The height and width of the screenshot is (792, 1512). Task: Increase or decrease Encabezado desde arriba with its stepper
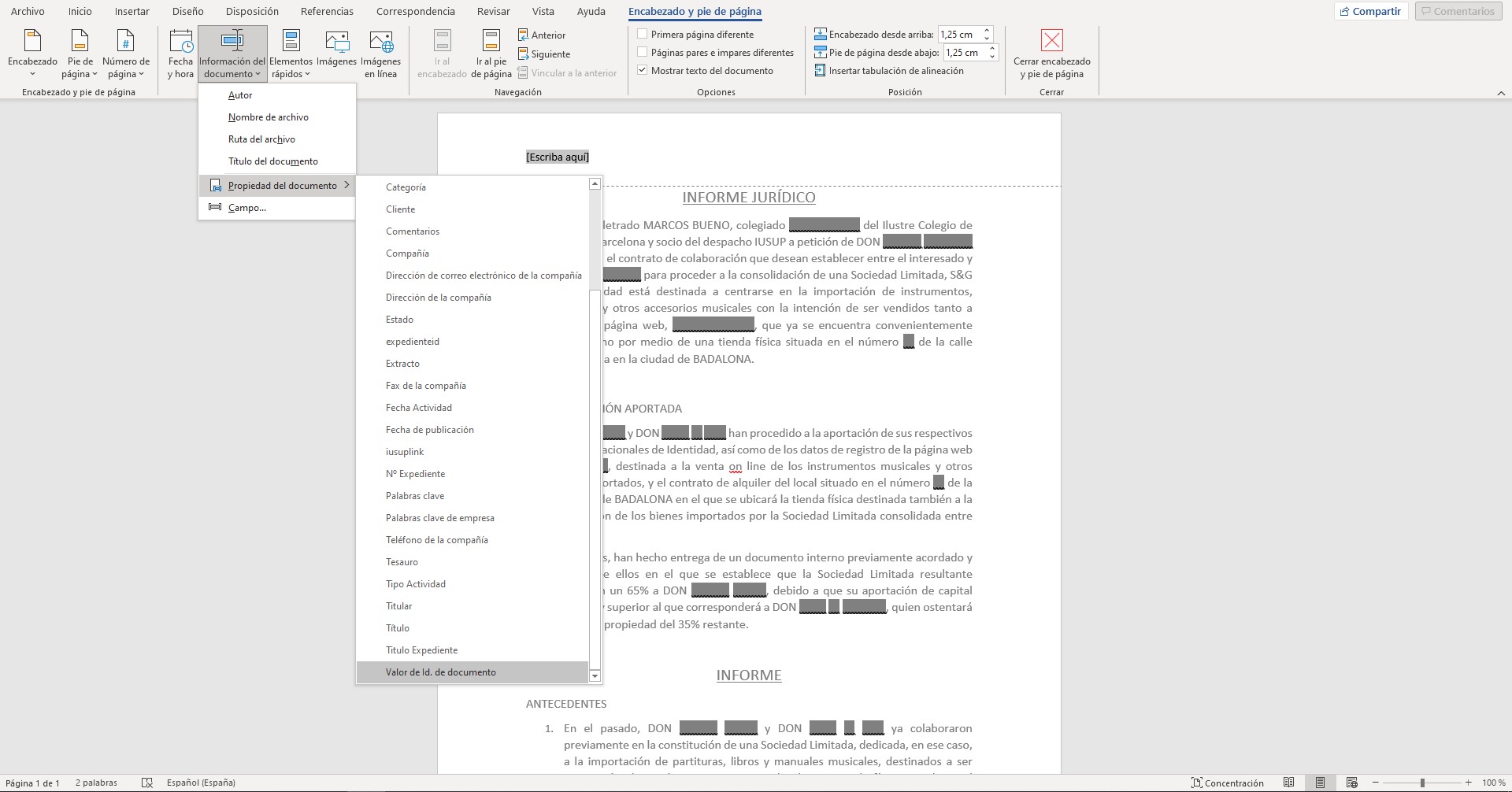[987, 34]
